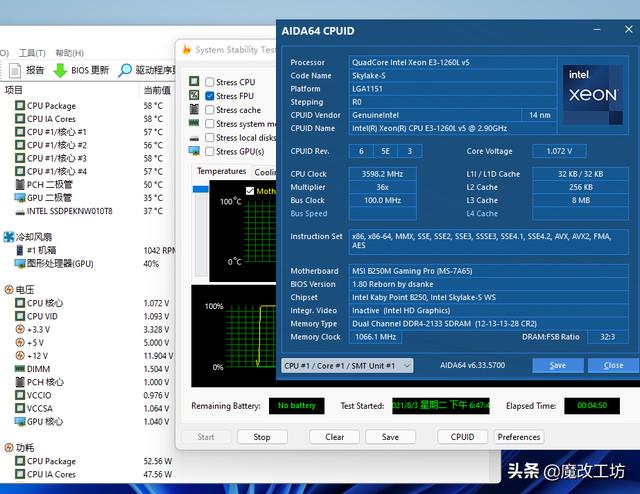
Task: Click the INTEL SSDPEKNW010T8 drive icon
Action: click(20, 212)
